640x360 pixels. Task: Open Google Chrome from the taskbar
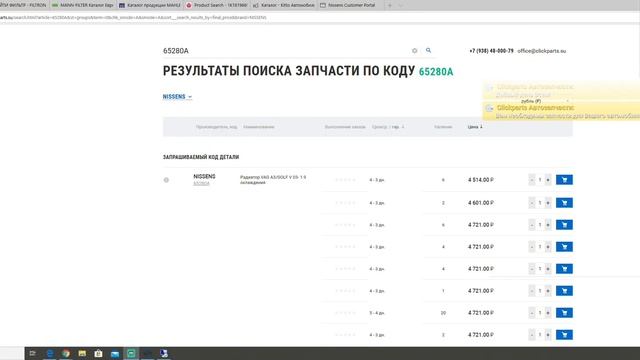click(66, 353)
